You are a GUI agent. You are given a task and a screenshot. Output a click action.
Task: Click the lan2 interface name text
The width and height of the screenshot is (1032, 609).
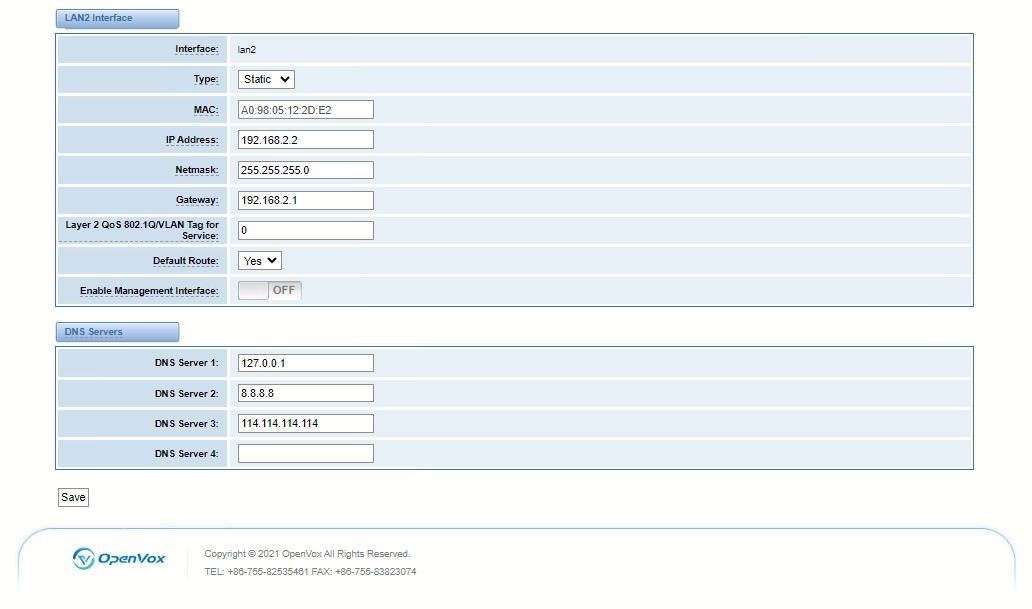247,49
